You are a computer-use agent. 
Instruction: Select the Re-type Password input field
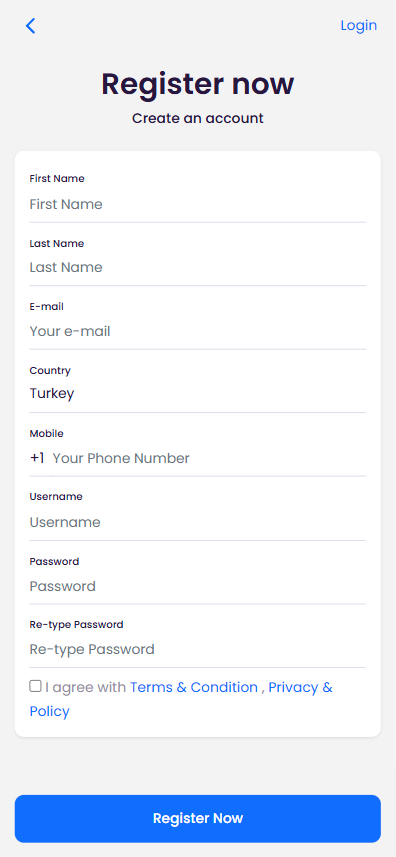[x=198, y=649]
